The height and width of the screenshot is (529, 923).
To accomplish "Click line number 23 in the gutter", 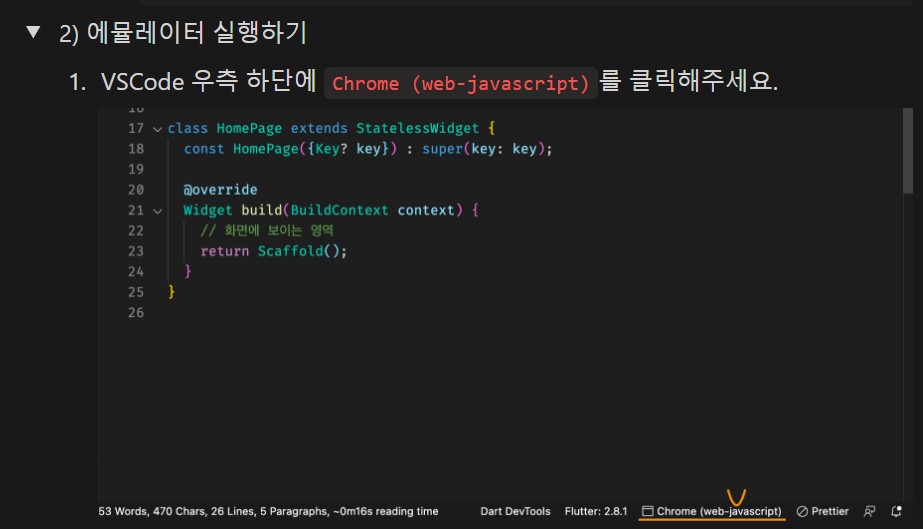I will tap(136, 251).
